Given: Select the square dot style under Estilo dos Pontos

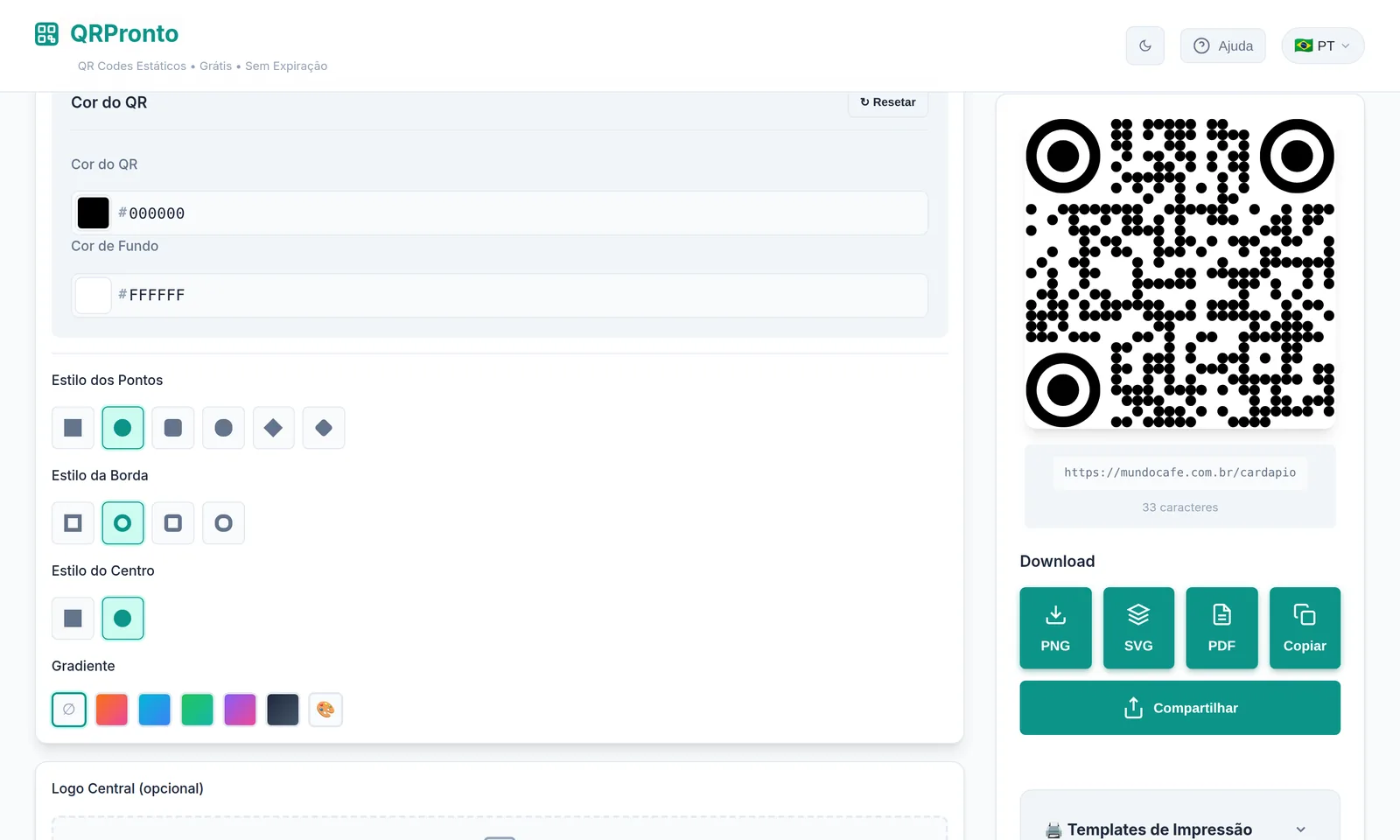Looking at the screenshot, I should pos(73,428).
